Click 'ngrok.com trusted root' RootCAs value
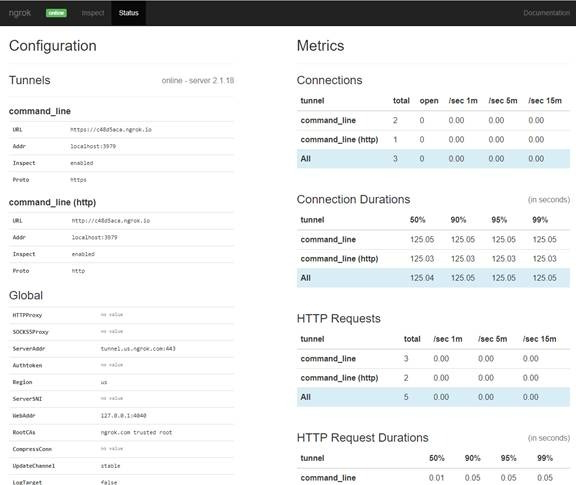 [136, 432]
